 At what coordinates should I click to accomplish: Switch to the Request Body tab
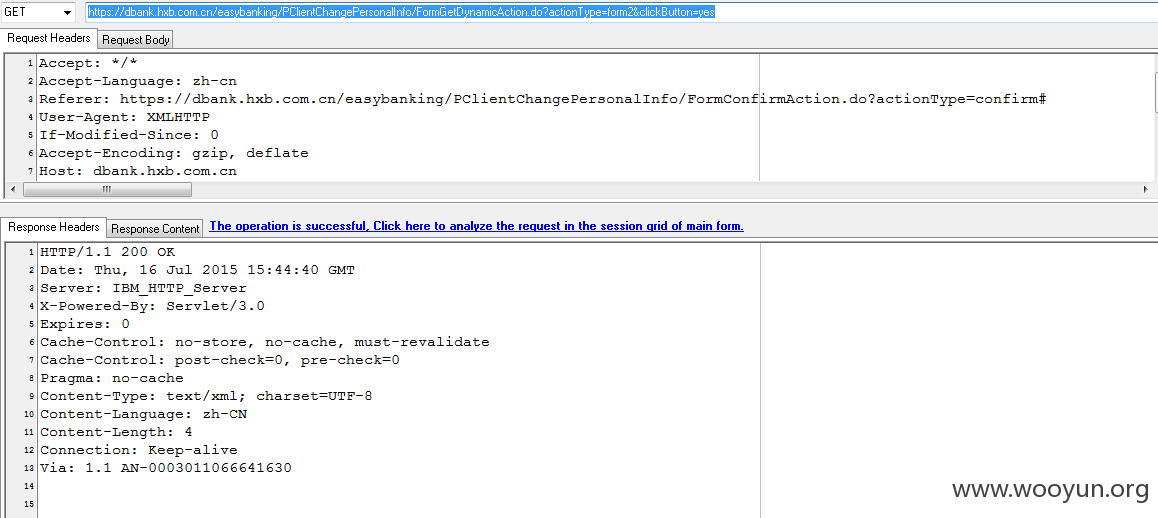point(136,40)
